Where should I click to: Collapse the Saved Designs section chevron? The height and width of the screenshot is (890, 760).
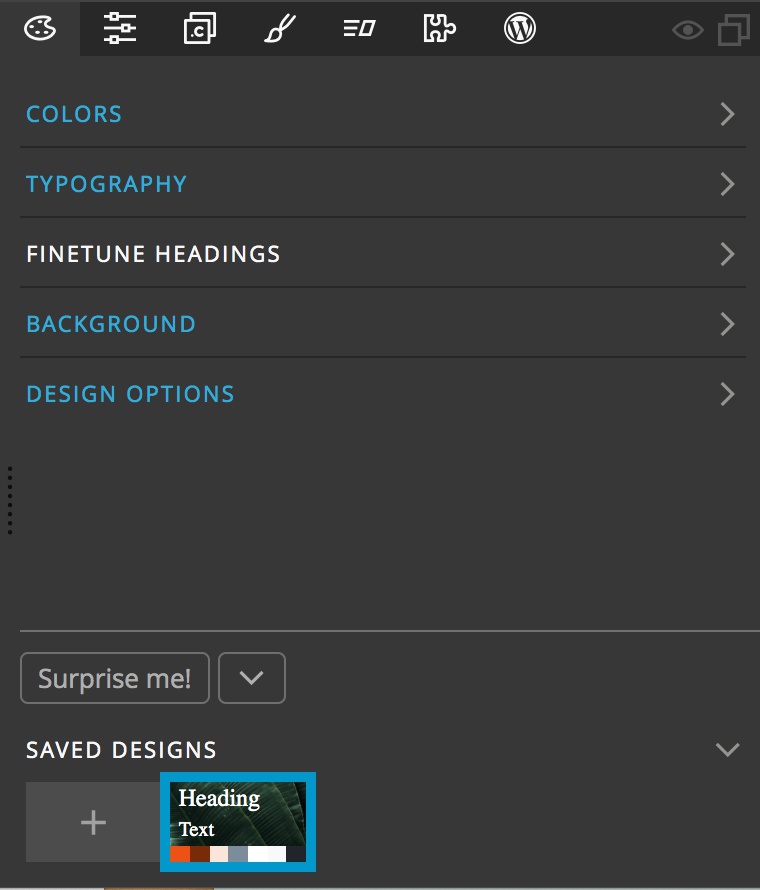pos(728,750)
